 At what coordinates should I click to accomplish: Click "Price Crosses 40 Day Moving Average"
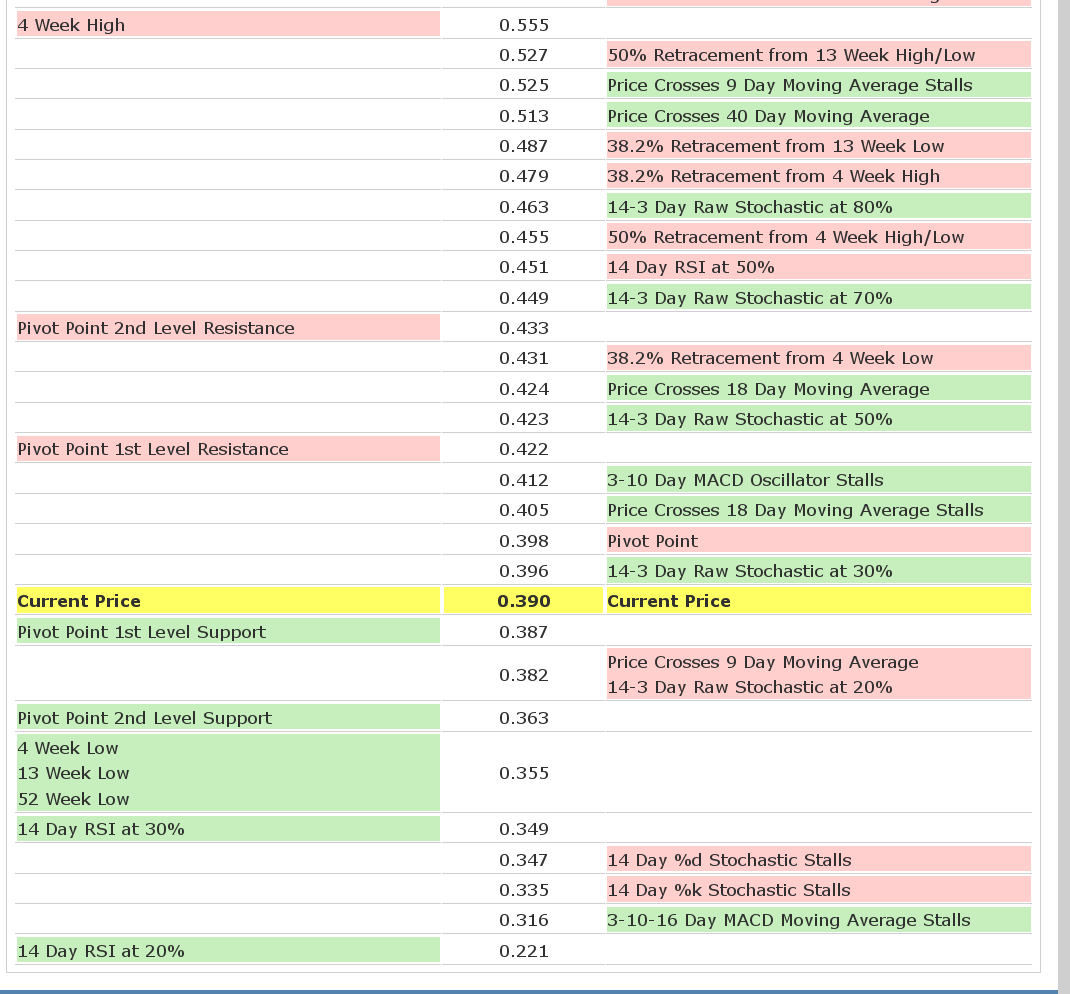coord(768,116)
